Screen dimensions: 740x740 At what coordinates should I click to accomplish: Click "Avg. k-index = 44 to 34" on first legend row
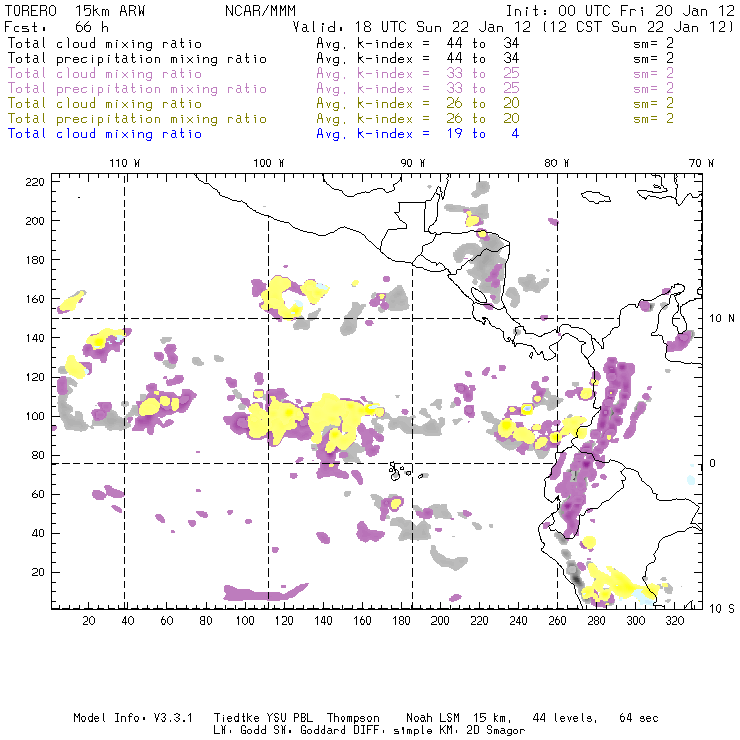(418, 43)
